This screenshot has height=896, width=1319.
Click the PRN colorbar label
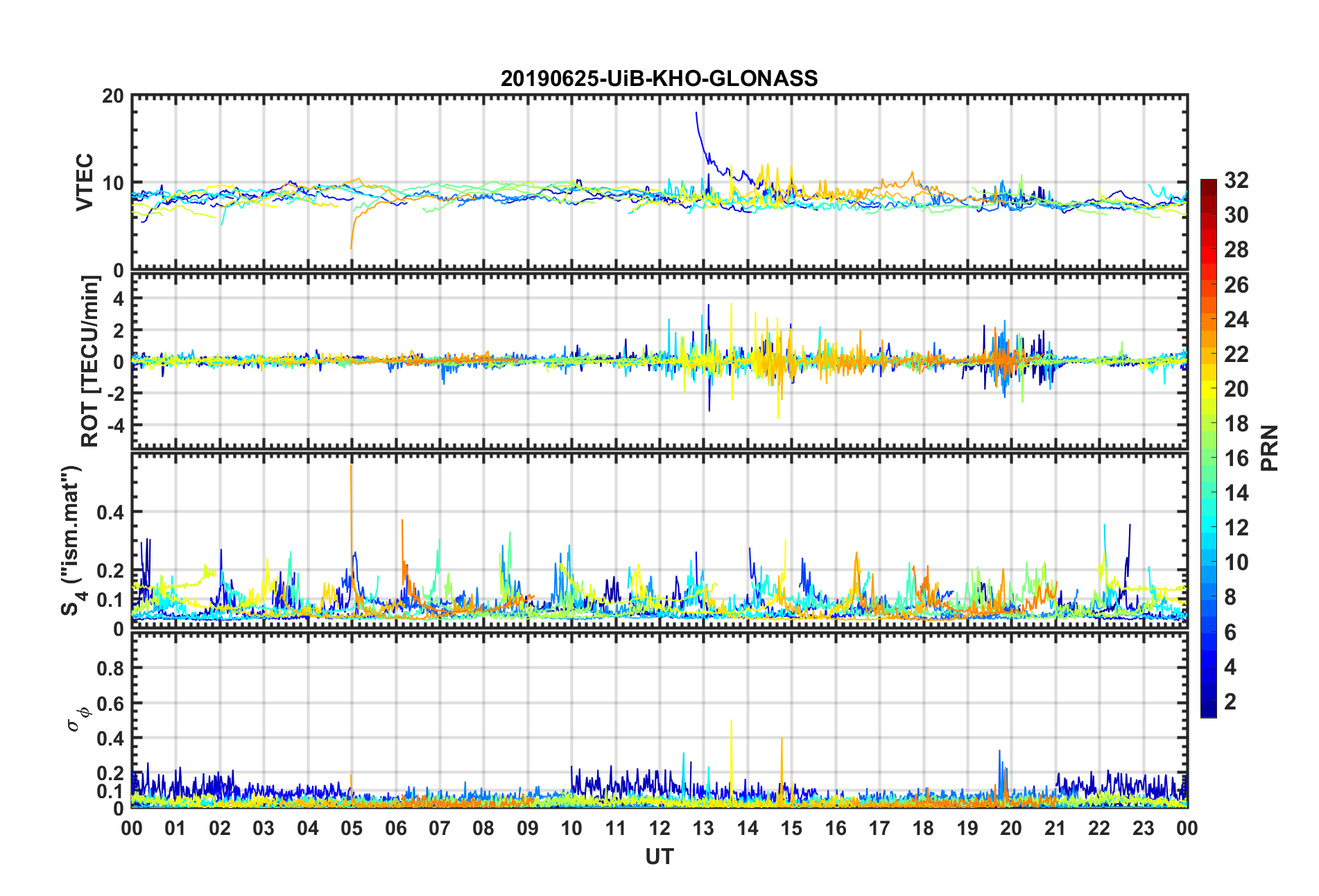pos(1270,448)
